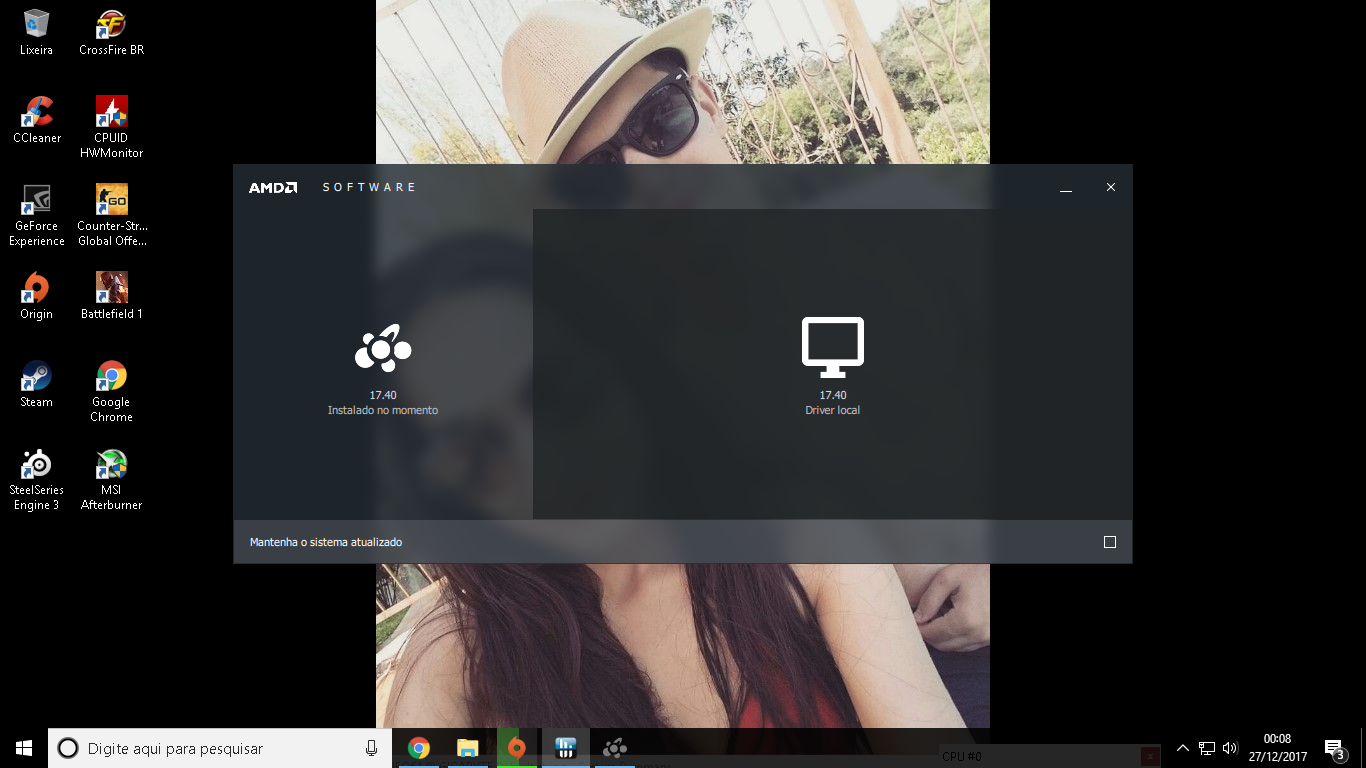Select Google Chrome desktop shortcut
The height and width of the screenshot is (768, 1366).
point(111,391)
